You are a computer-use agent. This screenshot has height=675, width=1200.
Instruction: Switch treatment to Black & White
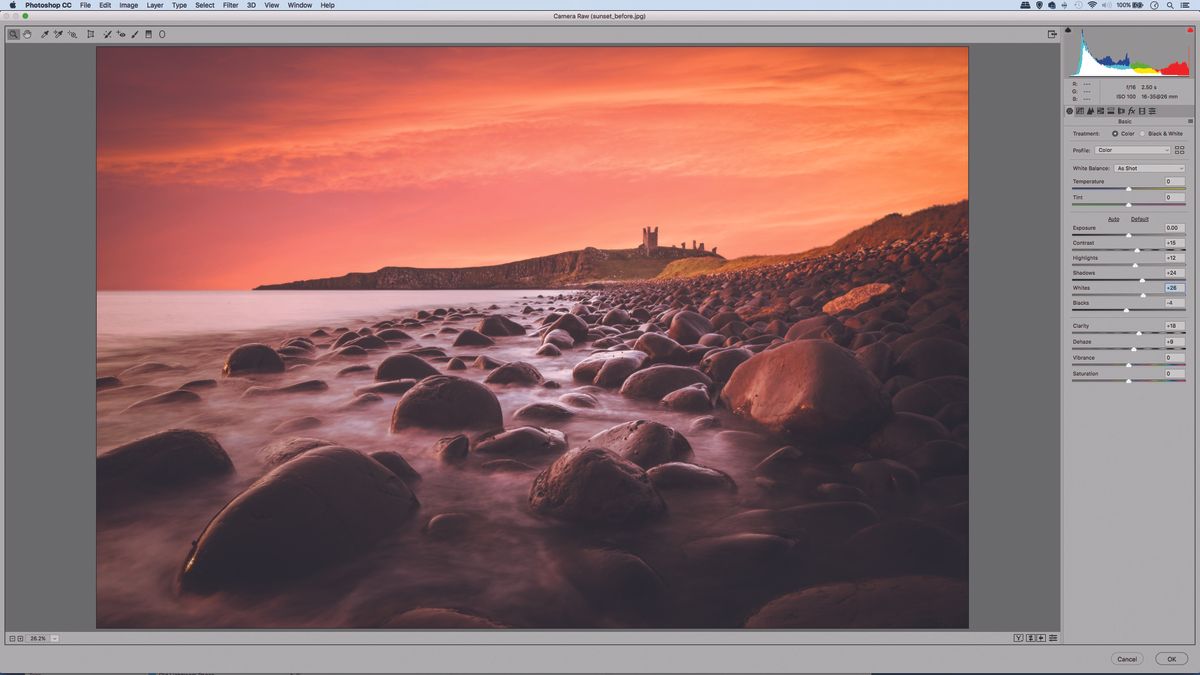point(1143,133)
